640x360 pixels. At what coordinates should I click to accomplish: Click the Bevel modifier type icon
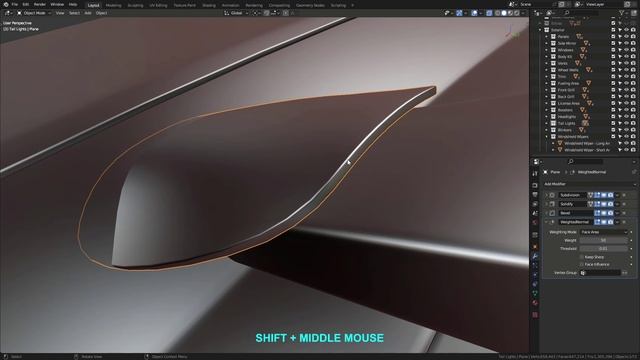click(x=552, y=213)
